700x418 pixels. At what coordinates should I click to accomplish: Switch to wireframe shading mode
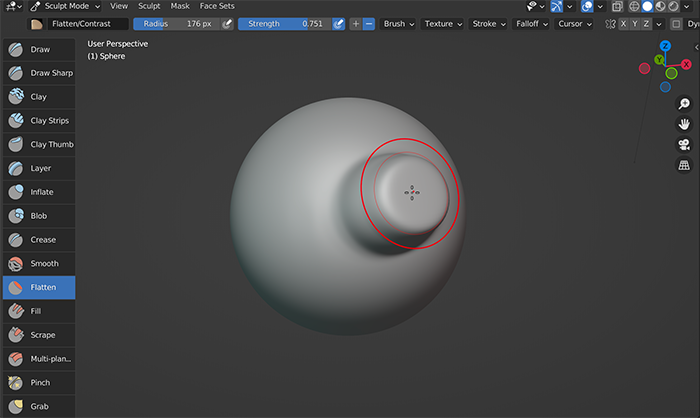634,6
